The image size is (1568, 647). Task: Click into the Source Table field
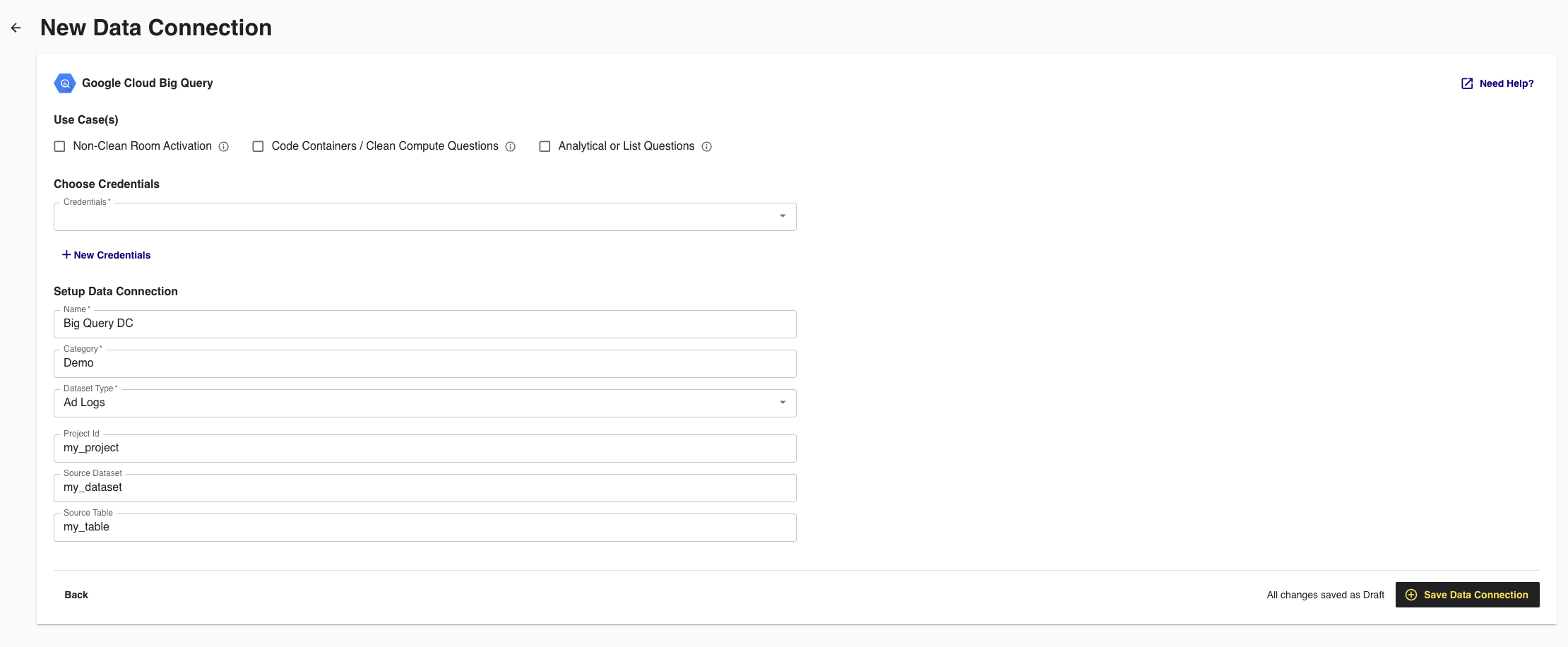[424, 528]
